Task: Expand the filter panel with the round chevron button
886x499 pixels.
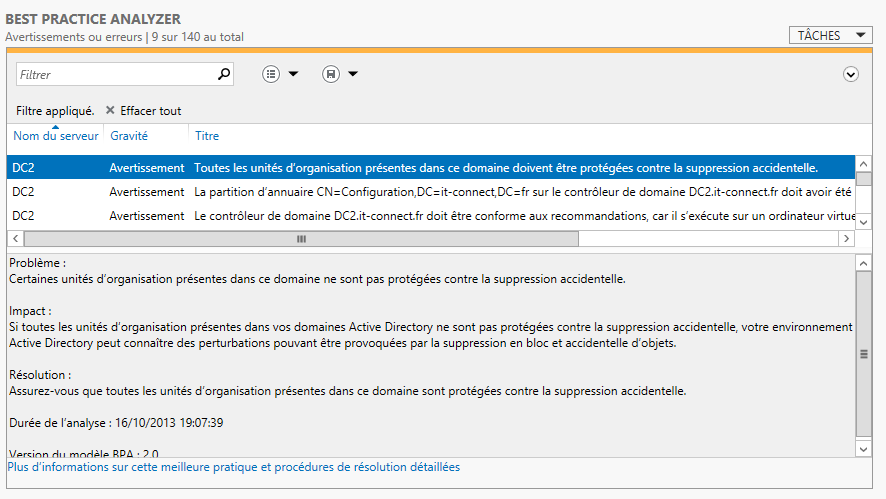Action: (x=850, y=74)
